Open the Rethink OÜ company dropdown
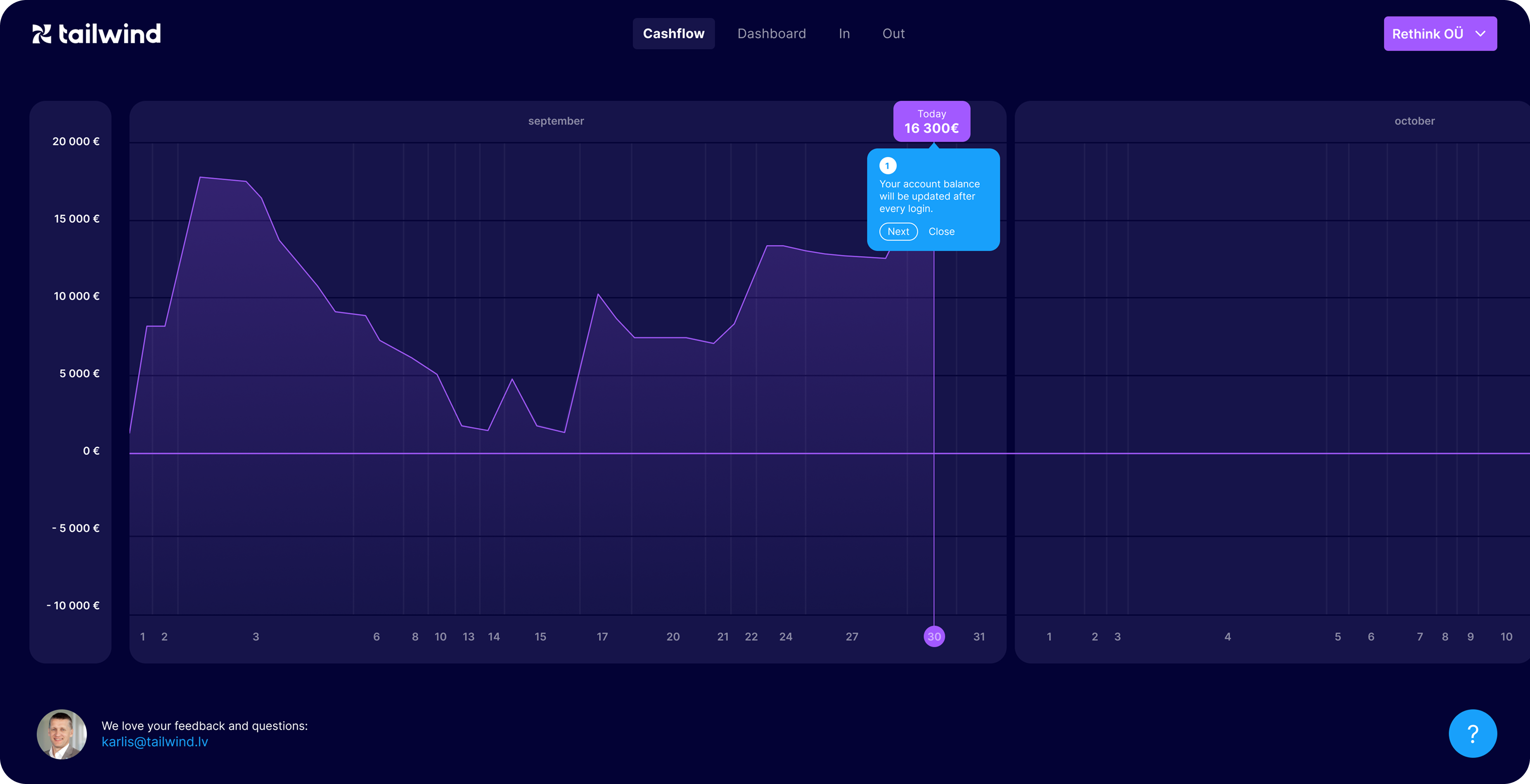Viewport: 1530px width, 784px height. coord(1440,34)
